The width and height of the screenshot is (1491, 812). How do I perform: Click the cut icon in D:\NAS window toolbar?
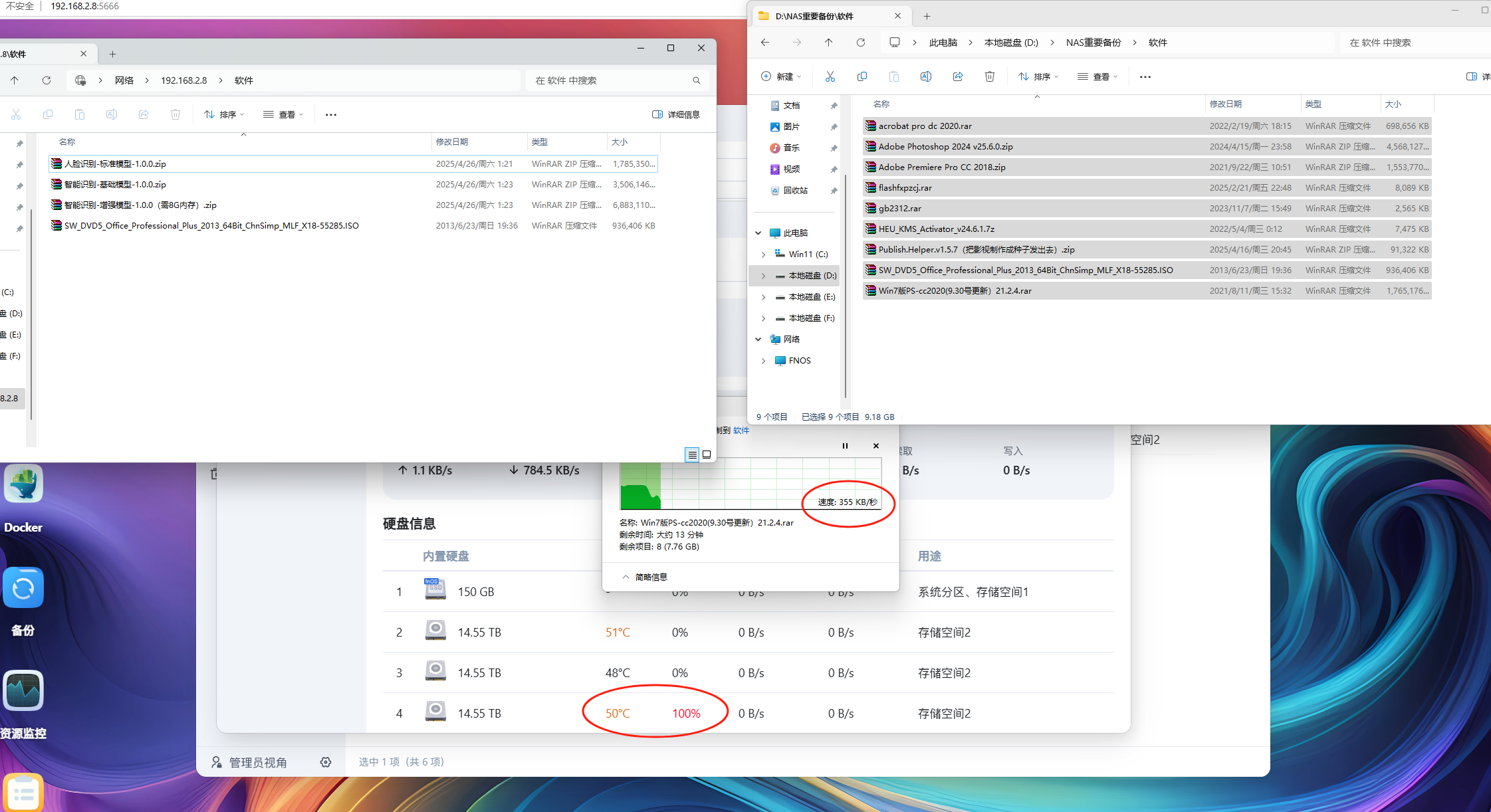point(830,76)
